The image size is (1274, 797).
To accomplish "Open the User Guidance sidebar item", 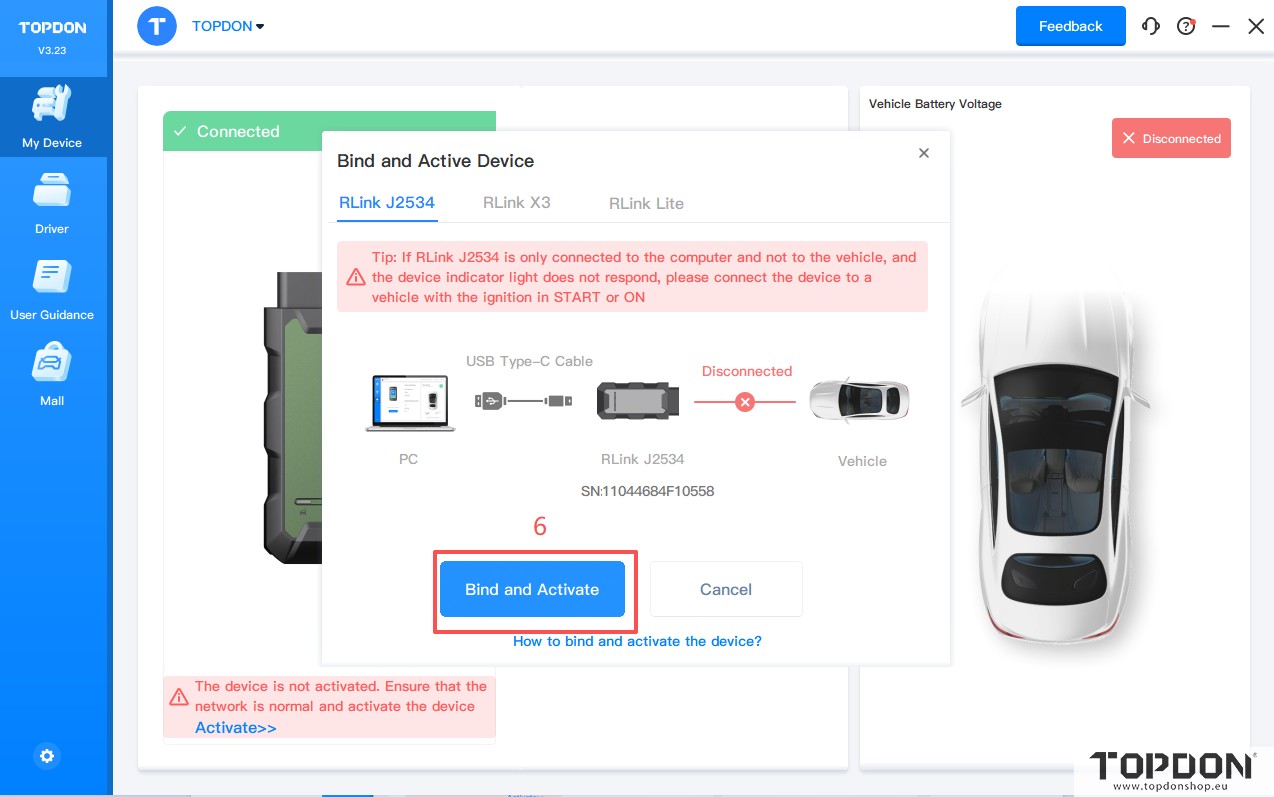I will (52, 290).
